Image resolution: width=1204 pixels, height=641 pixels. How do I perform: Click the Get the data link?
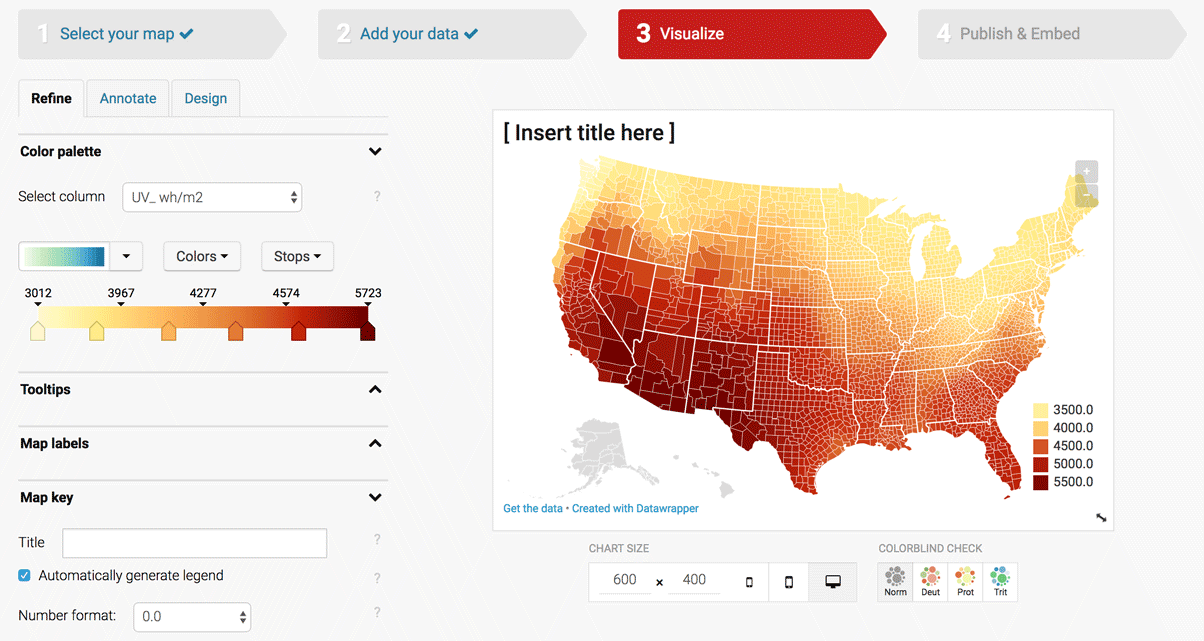pos(533,508)
